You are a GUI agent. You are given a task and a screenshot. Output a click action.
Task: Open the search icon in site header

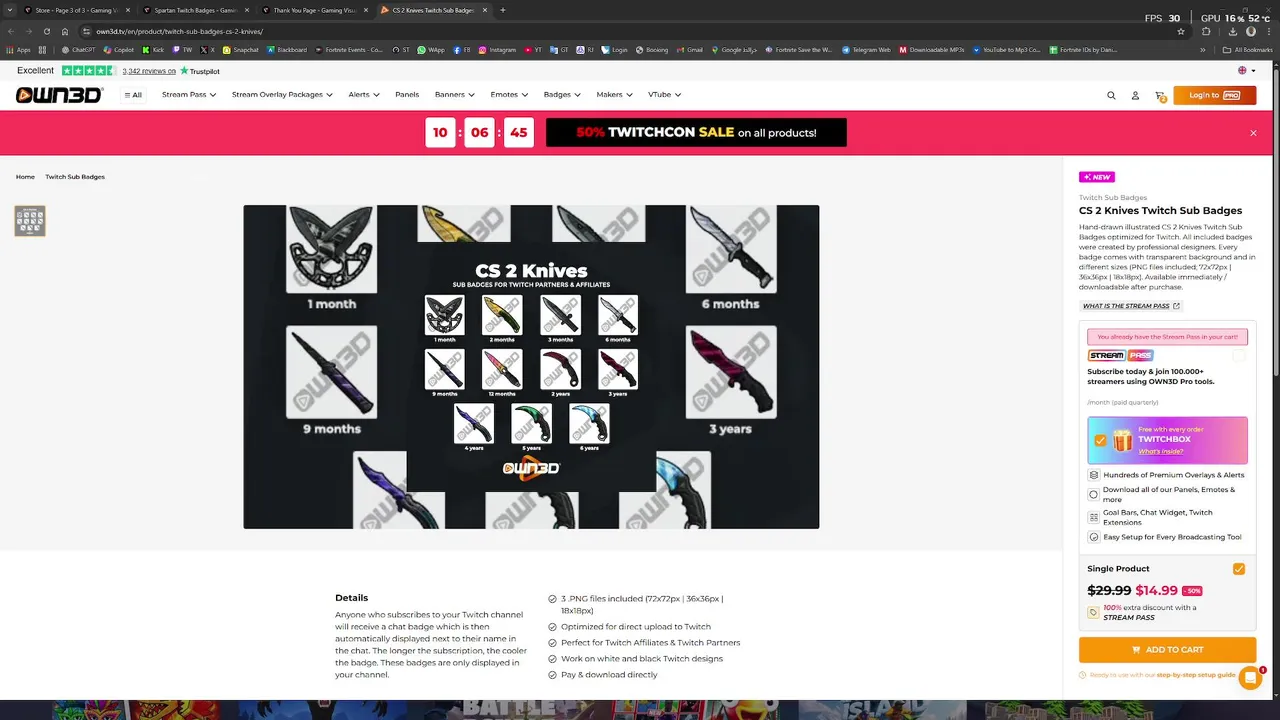(x=1111, y=95)
